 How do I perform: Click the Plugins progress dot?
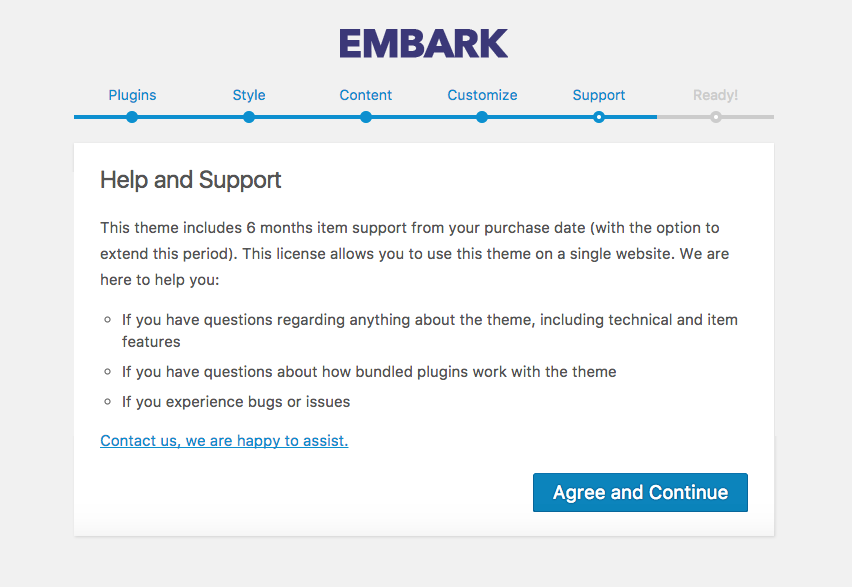point(132,117)
